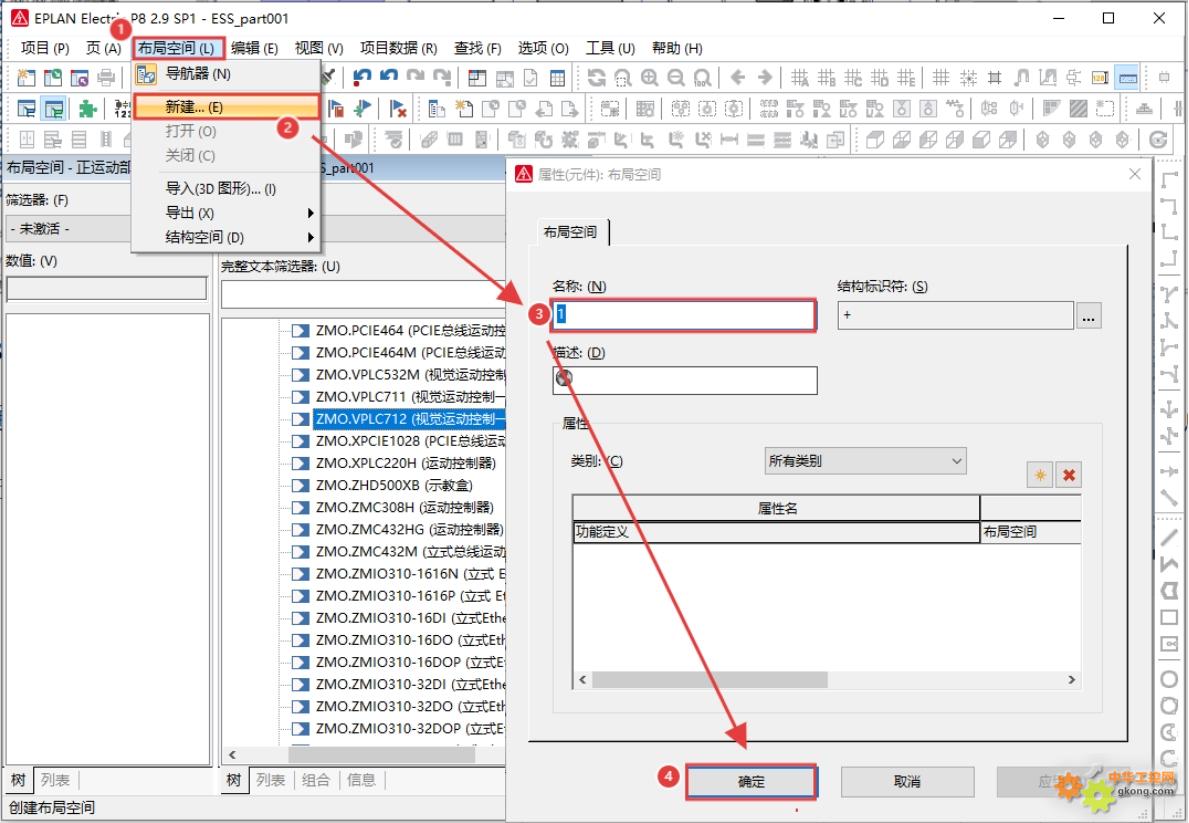Screen dimensions: 1189x823
Task: Click the printer icon
Action: (106, 77)
